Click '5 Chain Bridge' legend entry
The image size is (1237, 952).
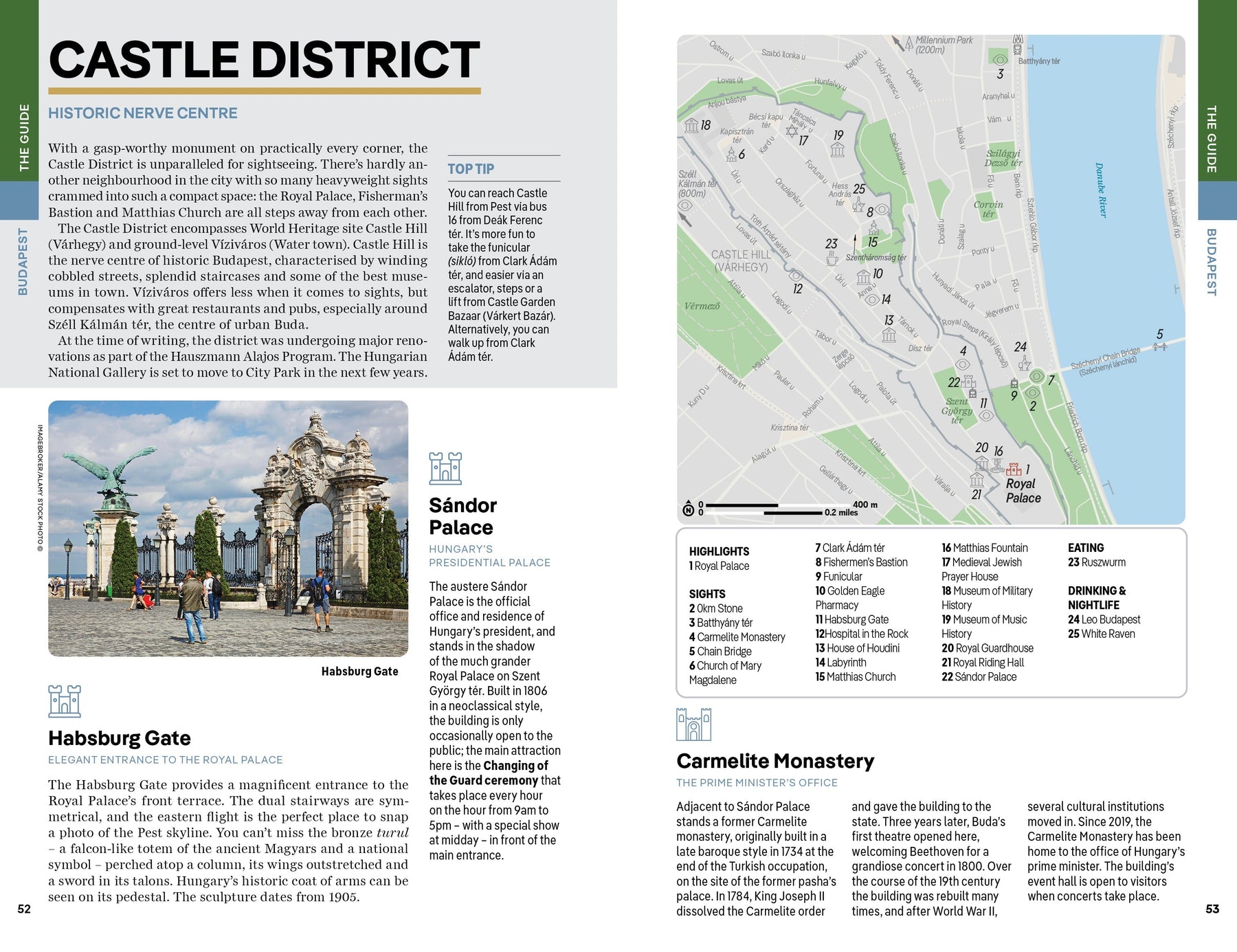tap(720, 652)
